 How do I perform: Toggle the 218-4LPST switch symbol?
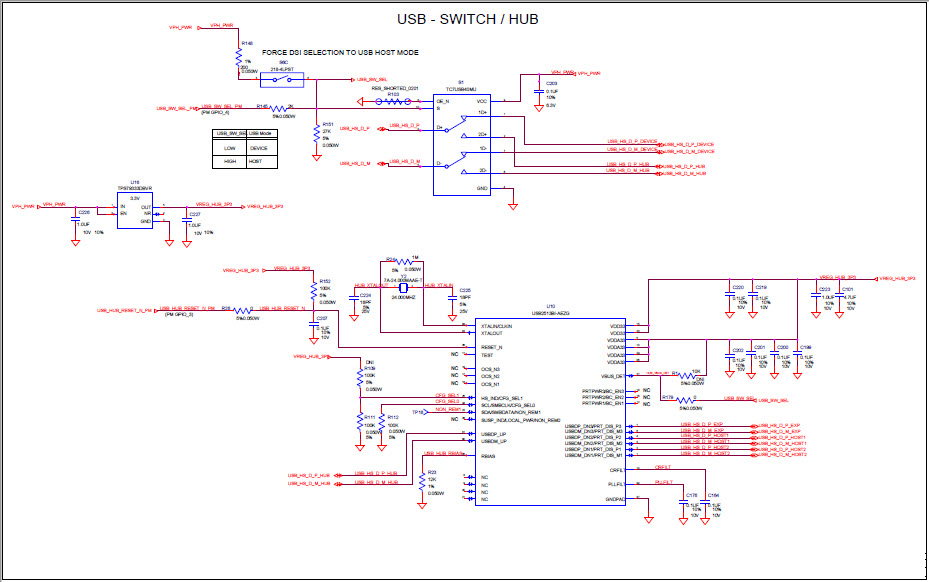tap(282, 80)
